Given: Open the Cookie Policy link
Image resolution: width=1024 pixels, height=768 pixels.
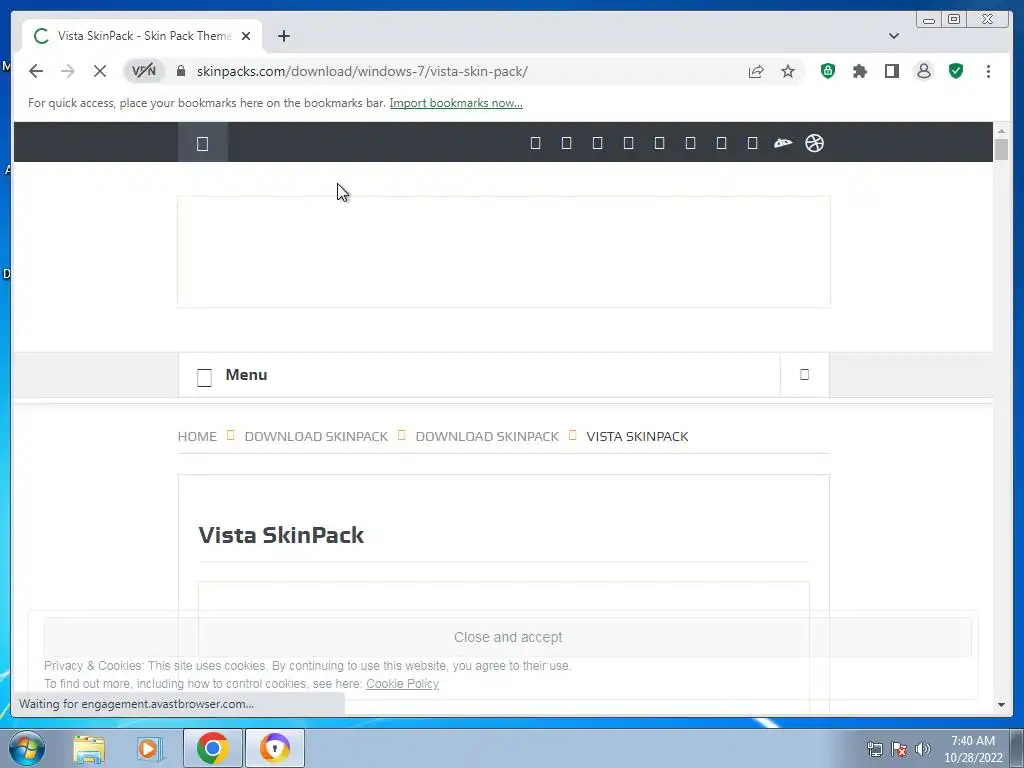Looking at the screenshot, I should tap(402, 684).
